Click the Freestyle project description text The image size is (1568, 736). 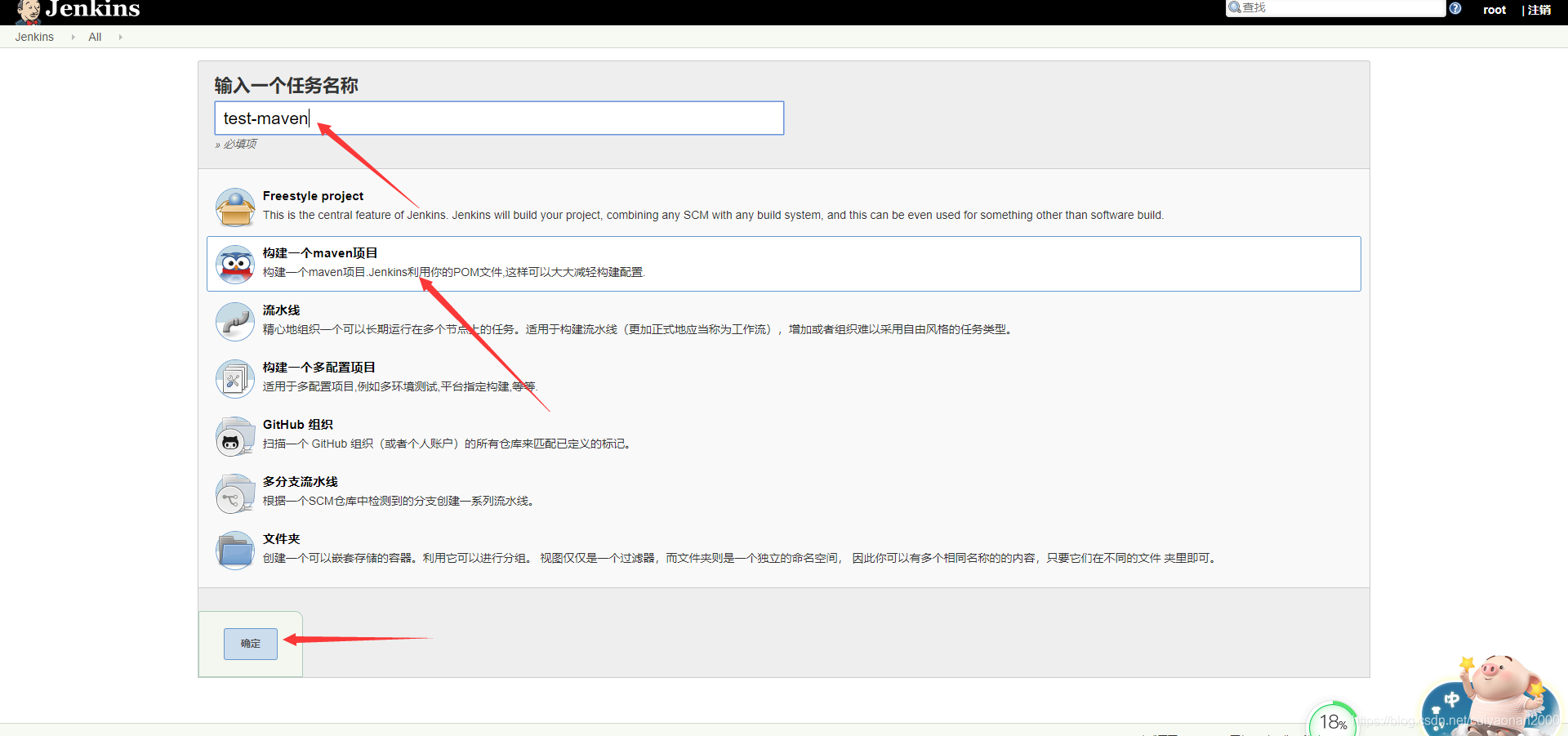713,215
